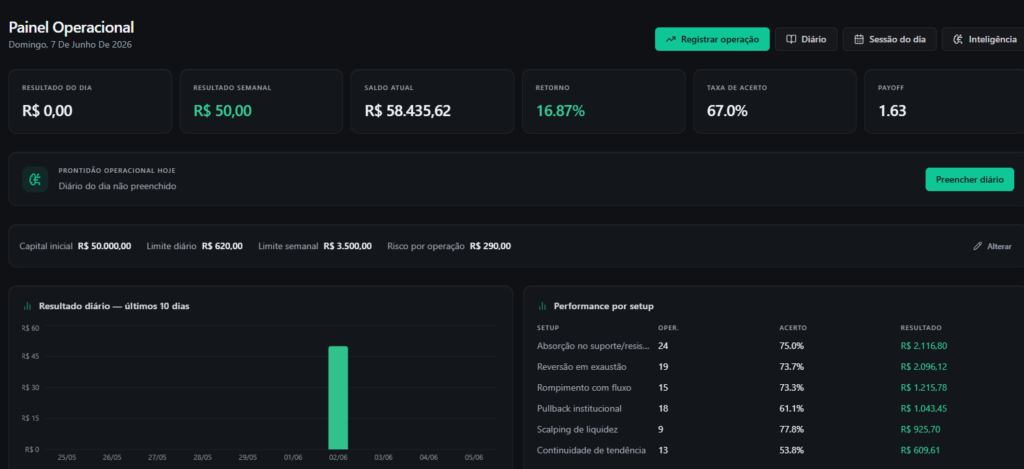The height and width of the screenshot is (469, 1024).
Task: Open the Inteligência section
Action: pyautogui.click(x=984, y=39)
